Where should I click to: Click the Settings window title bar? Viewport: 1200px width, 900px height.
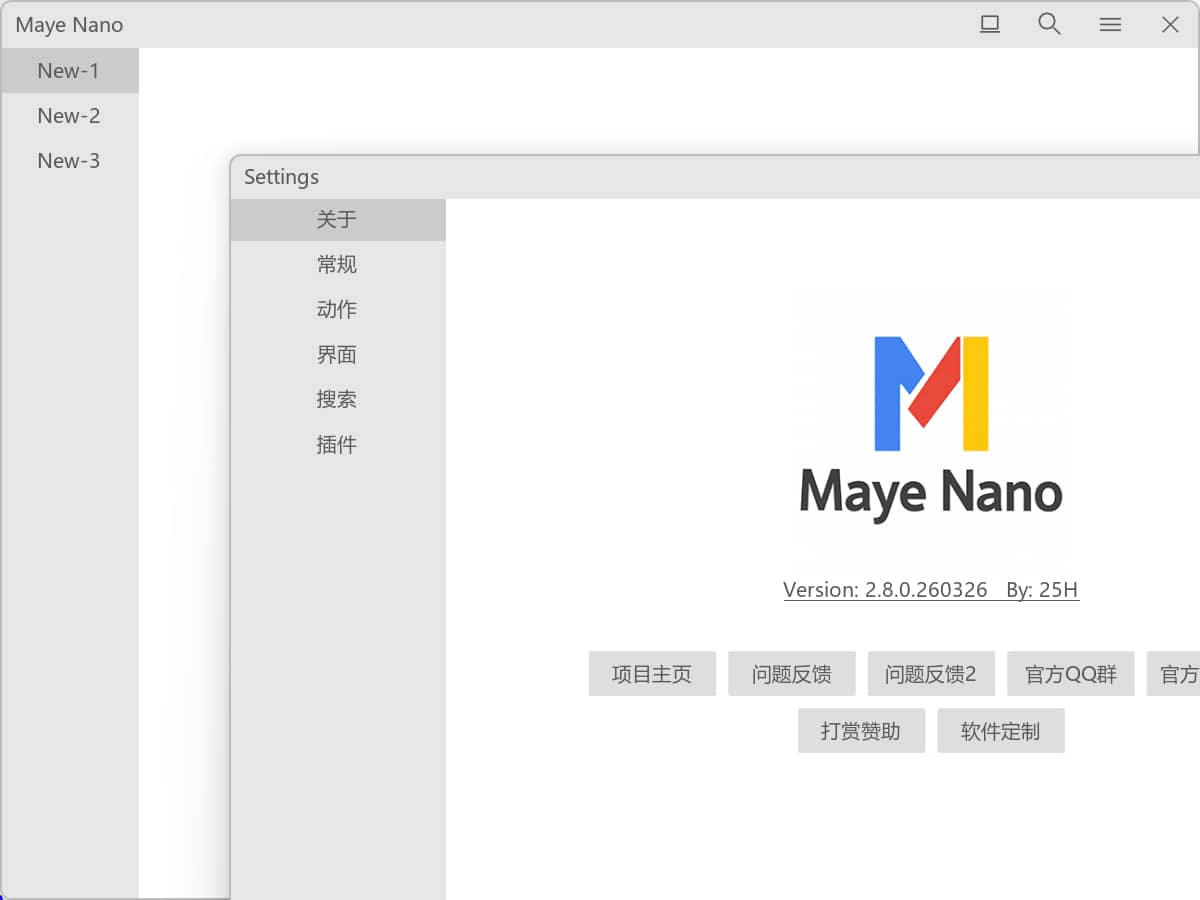(x=715, y=177)
